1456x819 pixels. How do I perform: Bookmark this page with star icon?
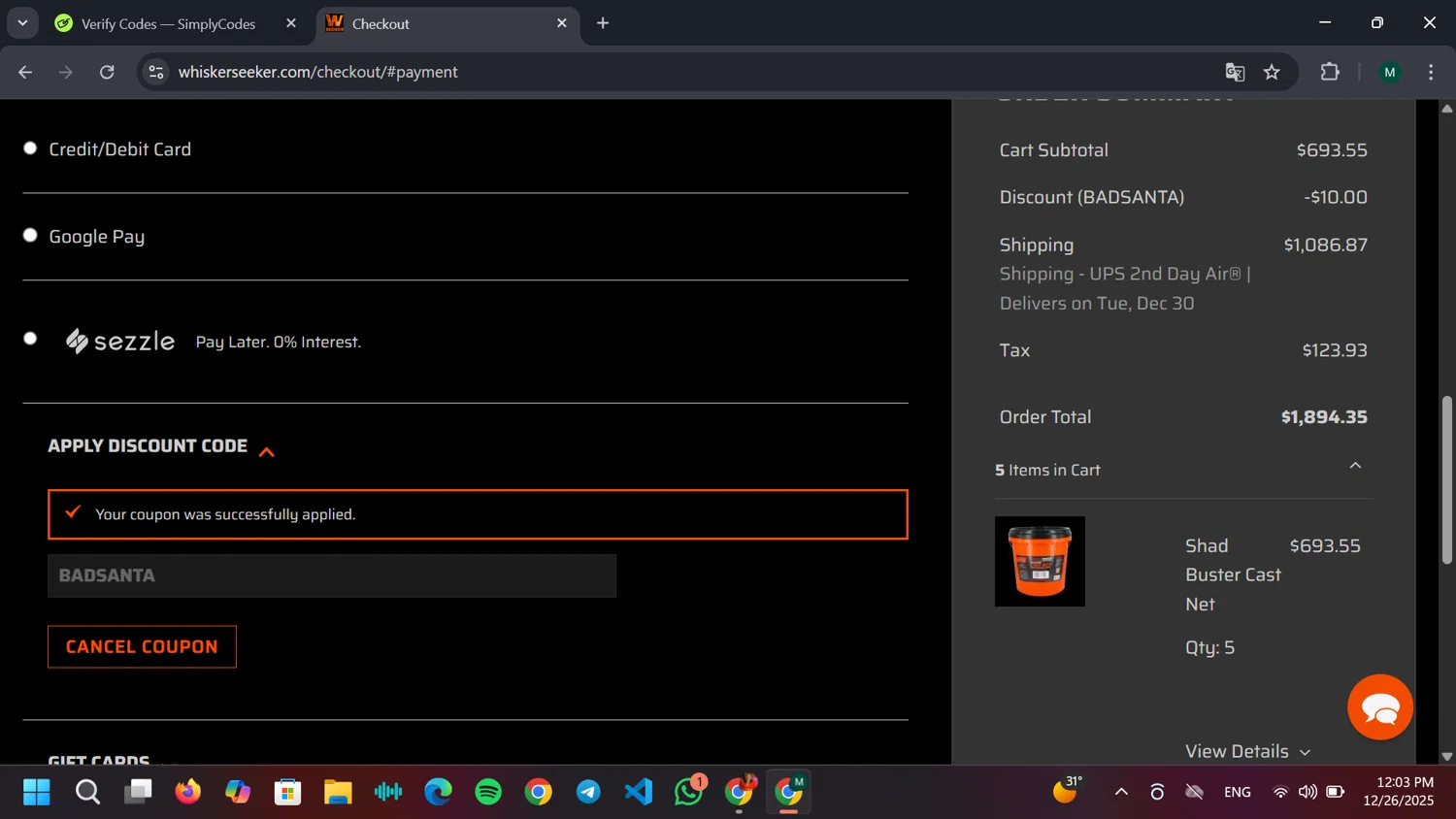click(1272, 72)
